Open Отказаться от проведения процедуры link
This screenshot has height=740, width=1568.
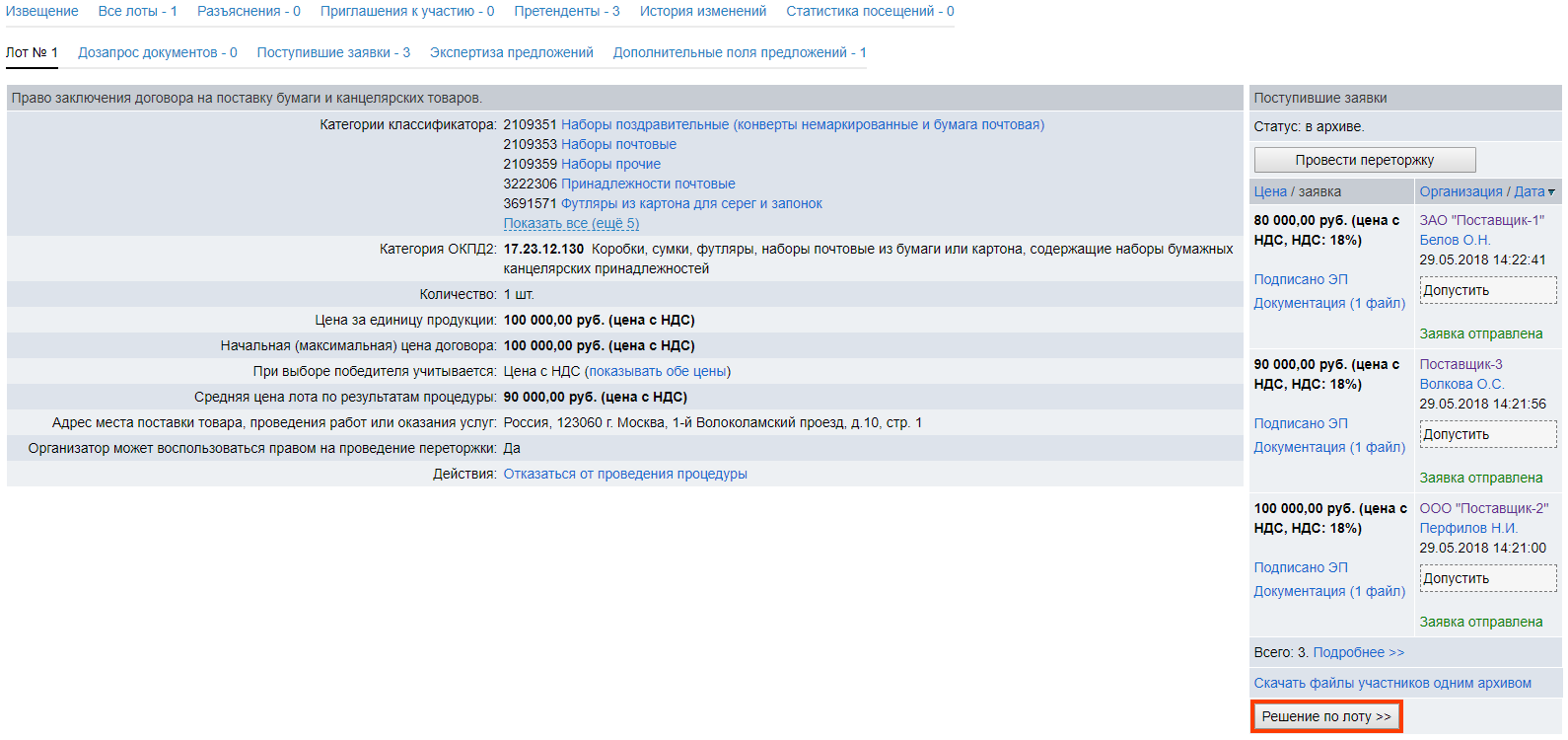(x=624, y=474)
